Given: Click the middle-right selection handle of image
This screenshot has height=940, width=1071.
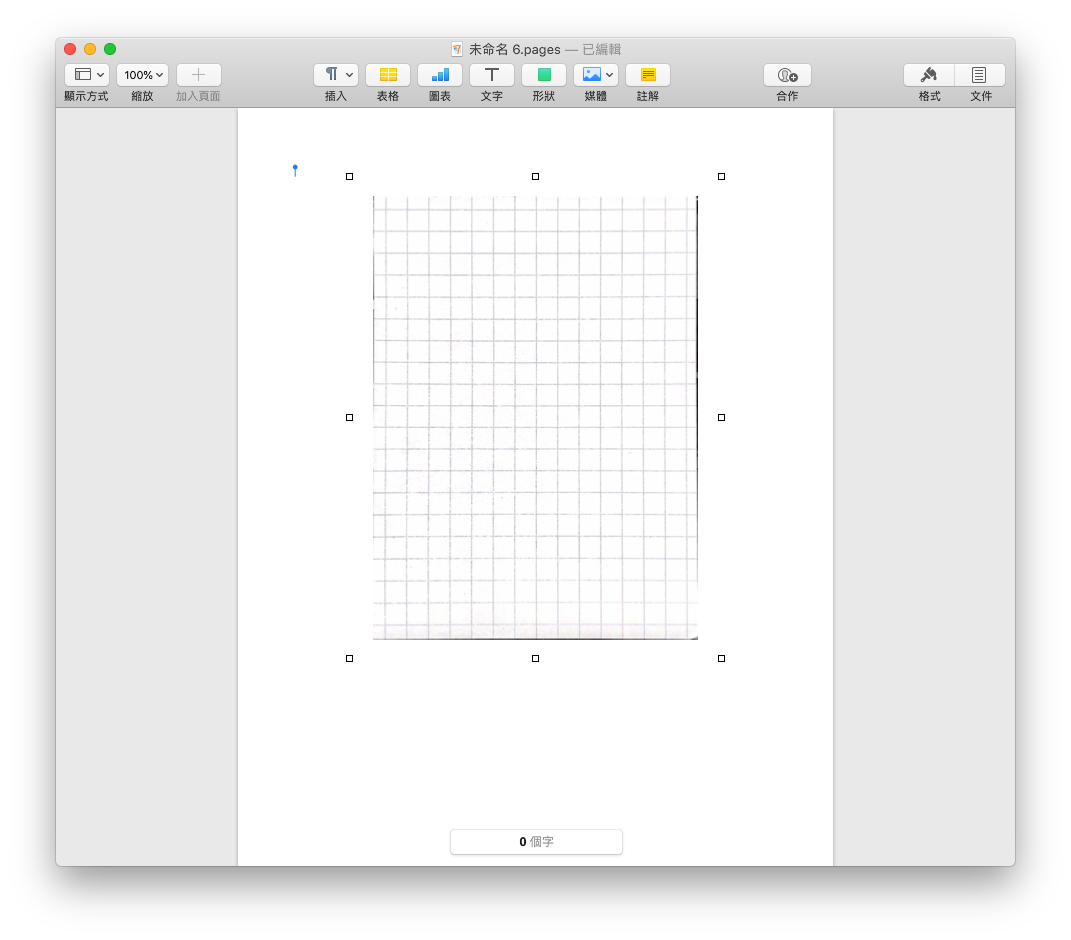Looking at the screenshot, I should (x=721, y=417).
